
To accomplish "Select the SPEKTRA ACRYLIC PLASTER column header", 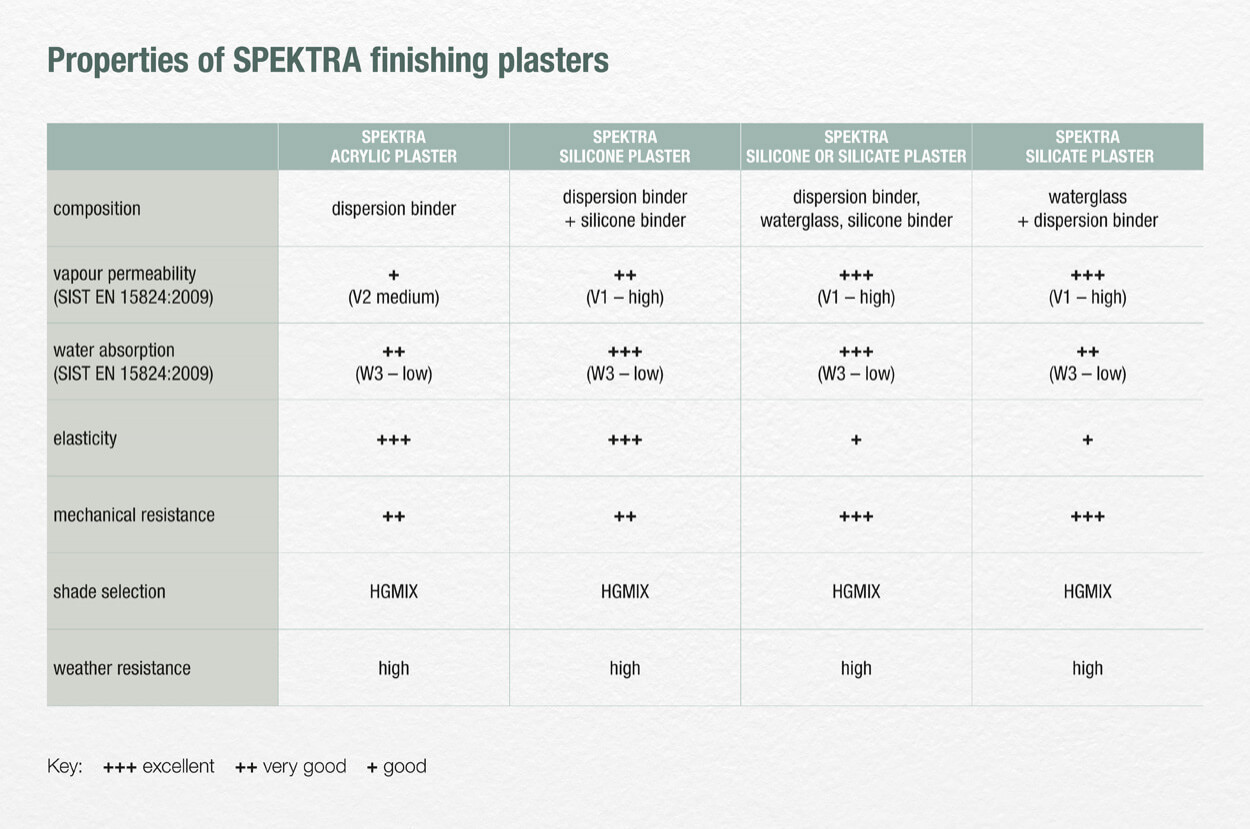I will coord(394,146).
